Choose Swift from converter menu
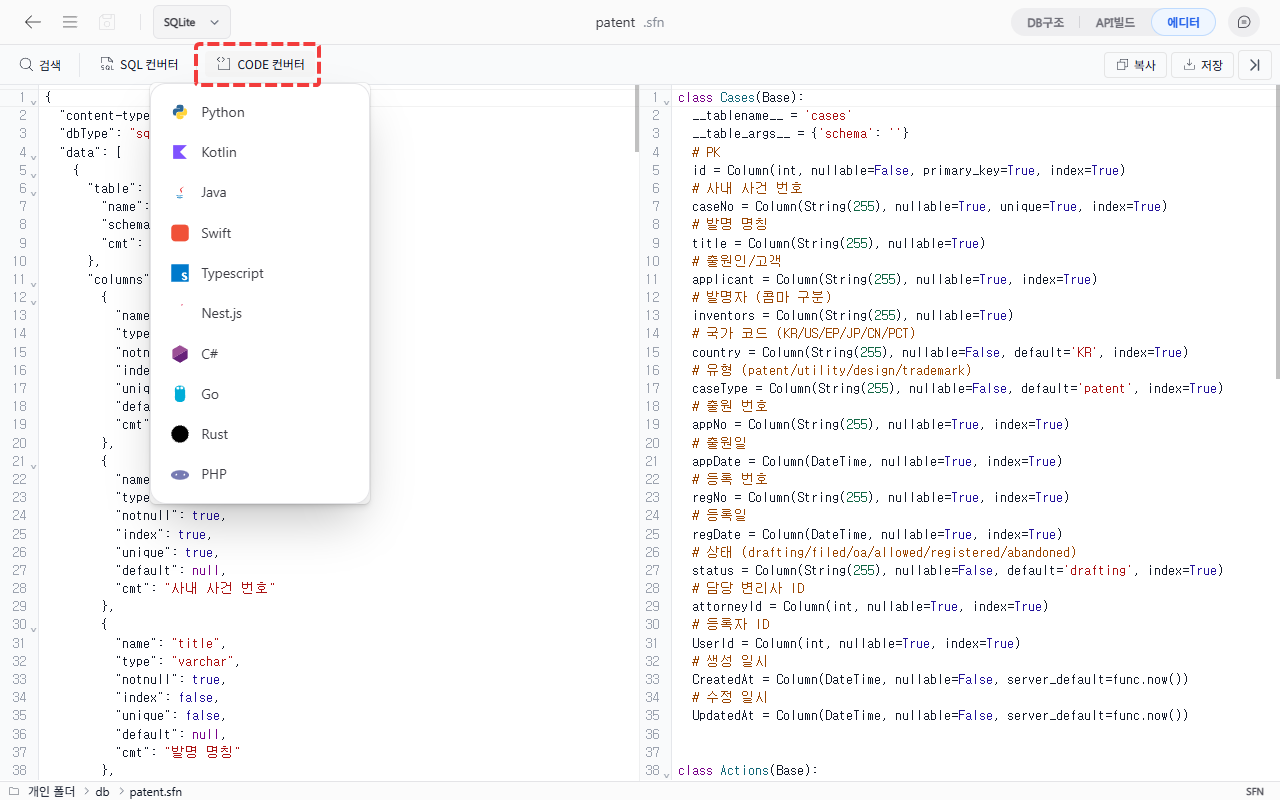 click(x=260, y=233)
